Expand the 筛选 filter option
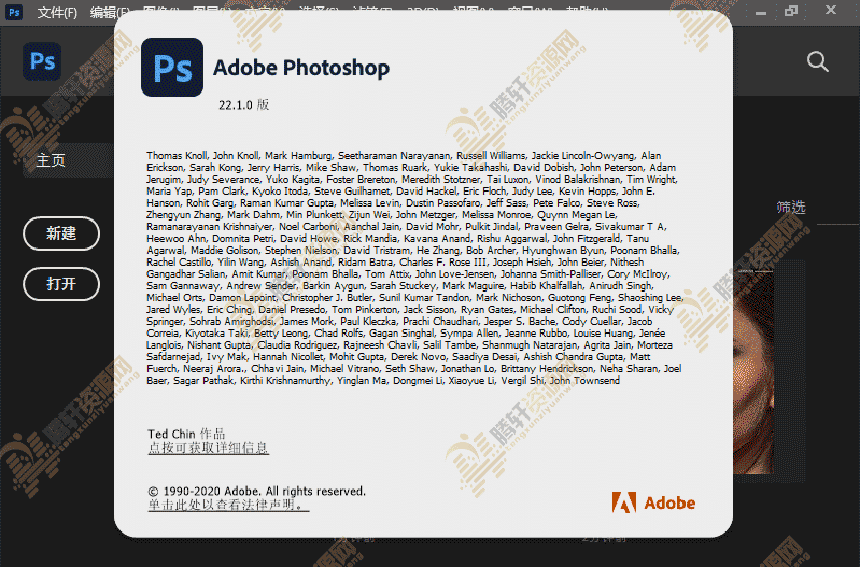Screen dimensions: 860x567 791,207
